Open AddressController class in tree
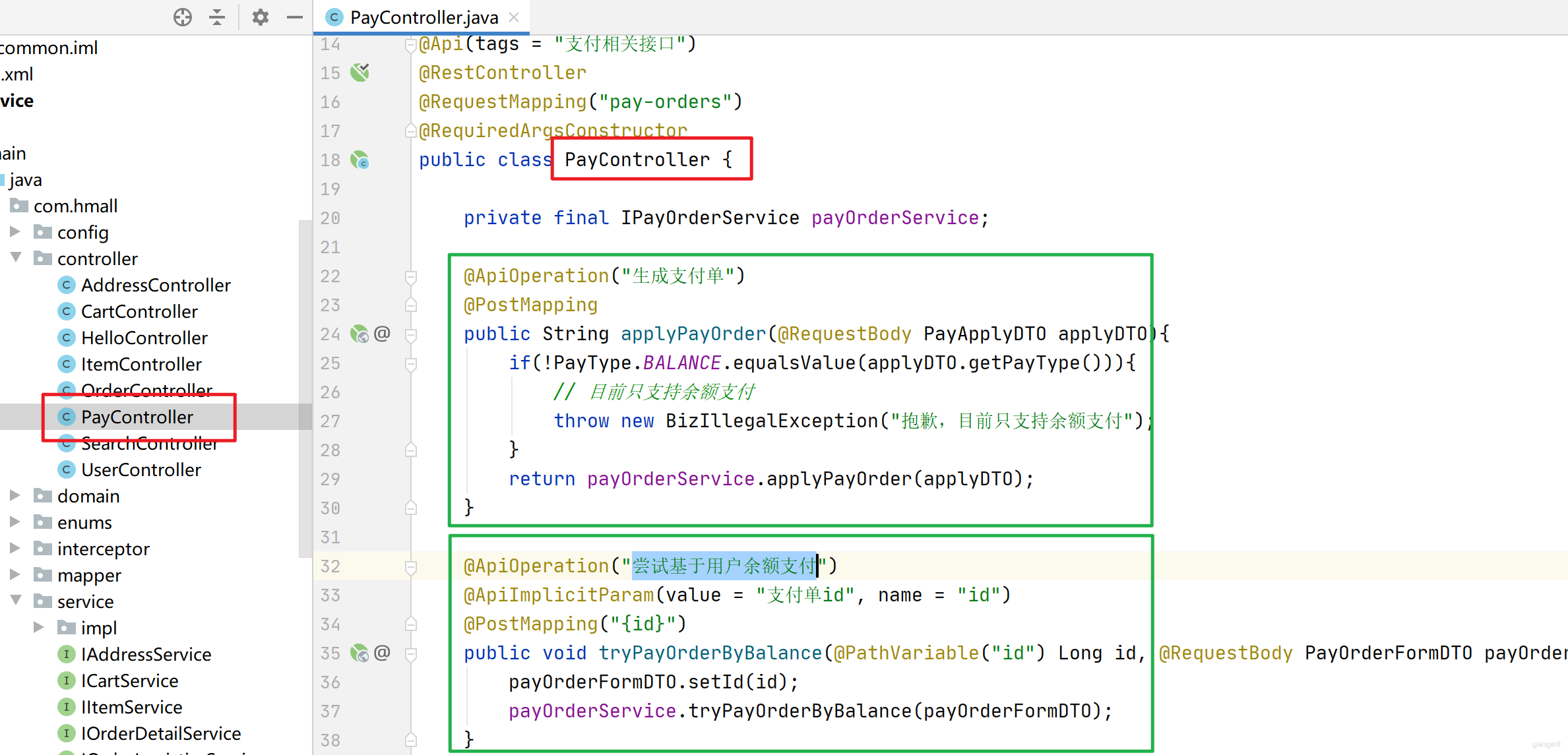This screenshot has height=755, width=1568. (156, 285)
